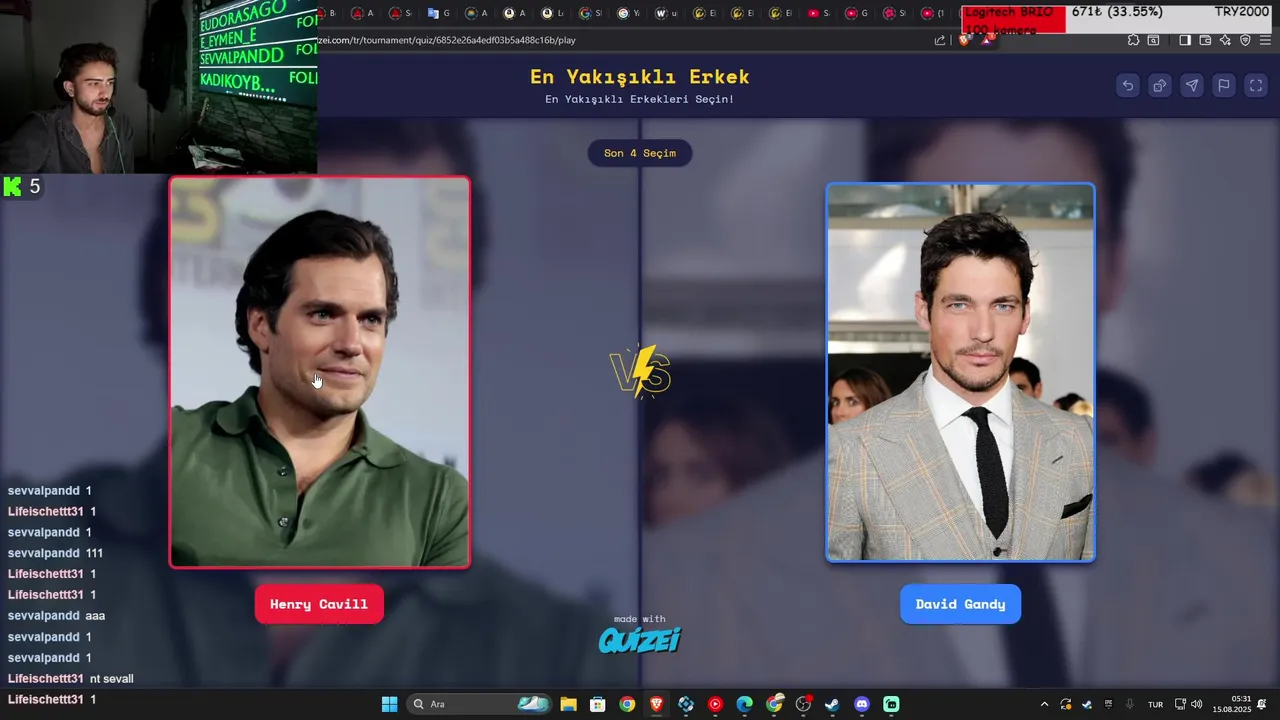
Task: Open the browser extensions puzzle icon
Action: 1133,40
